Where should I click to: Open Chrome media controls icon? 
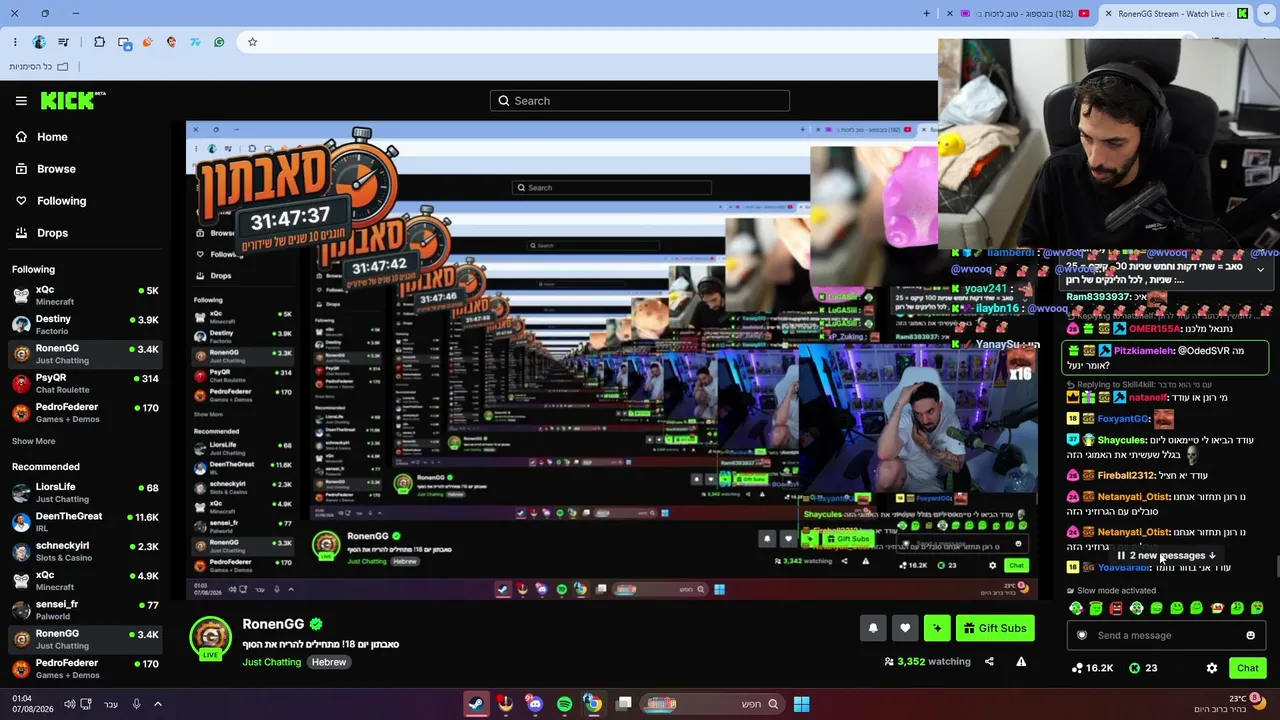[x=64, y=42]
